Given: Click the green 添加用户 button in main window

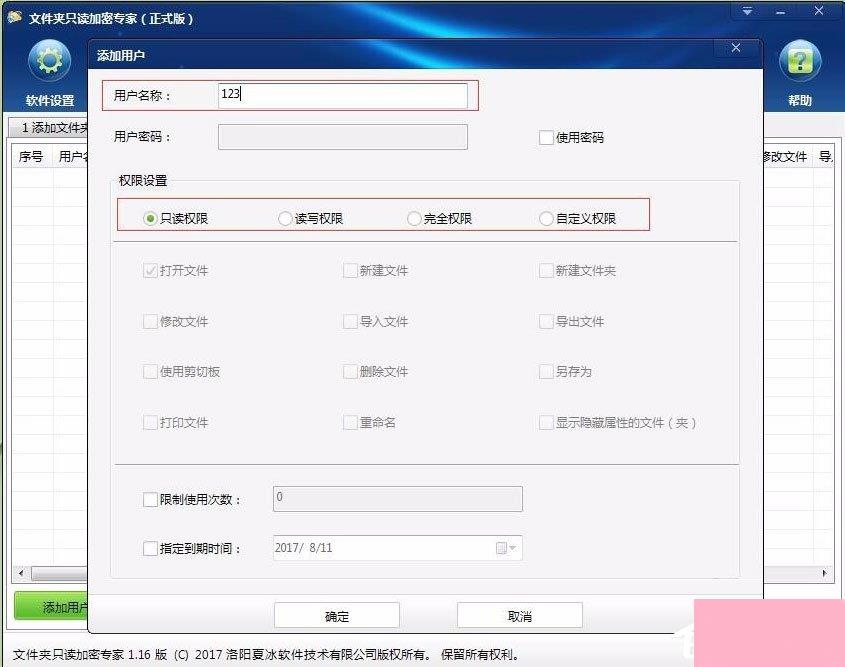Looking at the screenshot, I should pyautogui.click(x=51, y=607).
